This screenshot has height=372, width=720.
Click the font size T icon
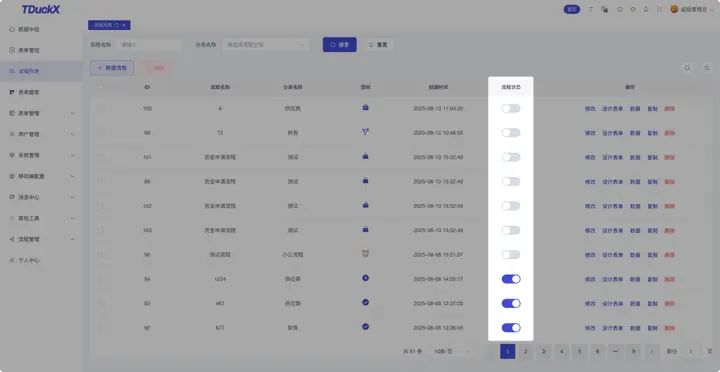pos(591,9)
